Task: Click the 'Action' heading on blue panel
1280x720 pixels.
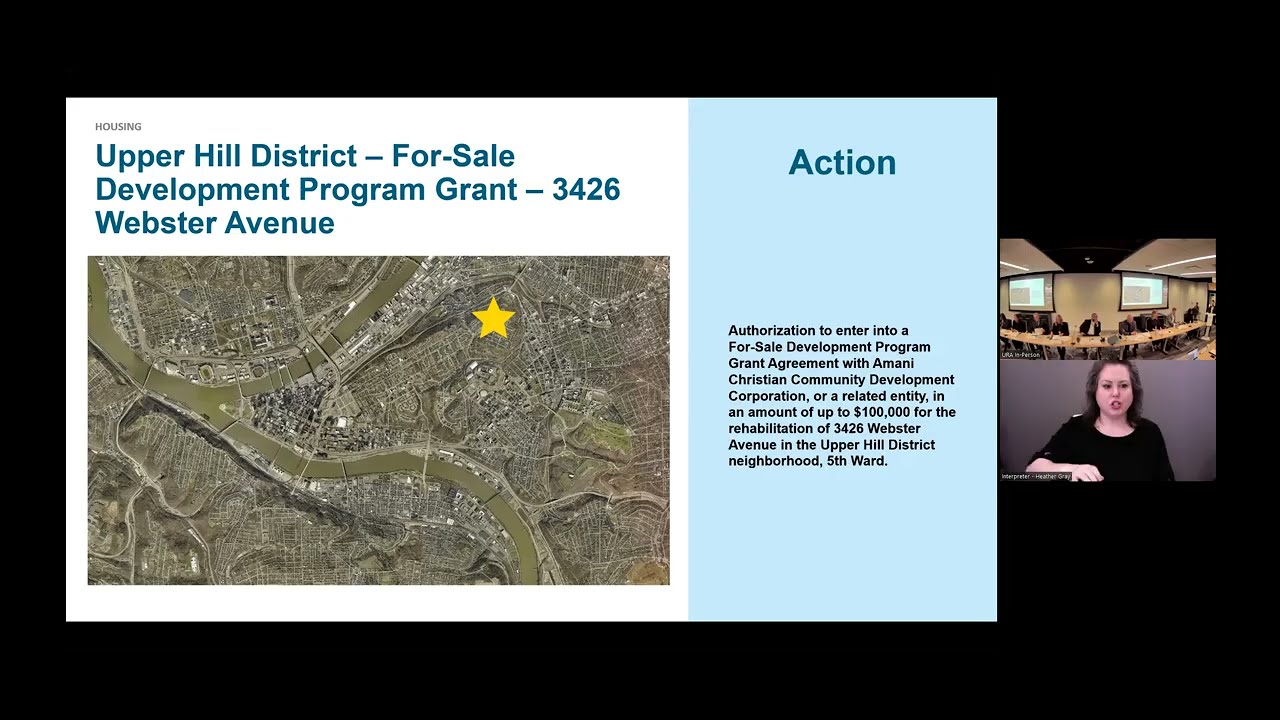Action: coord(842,162)
